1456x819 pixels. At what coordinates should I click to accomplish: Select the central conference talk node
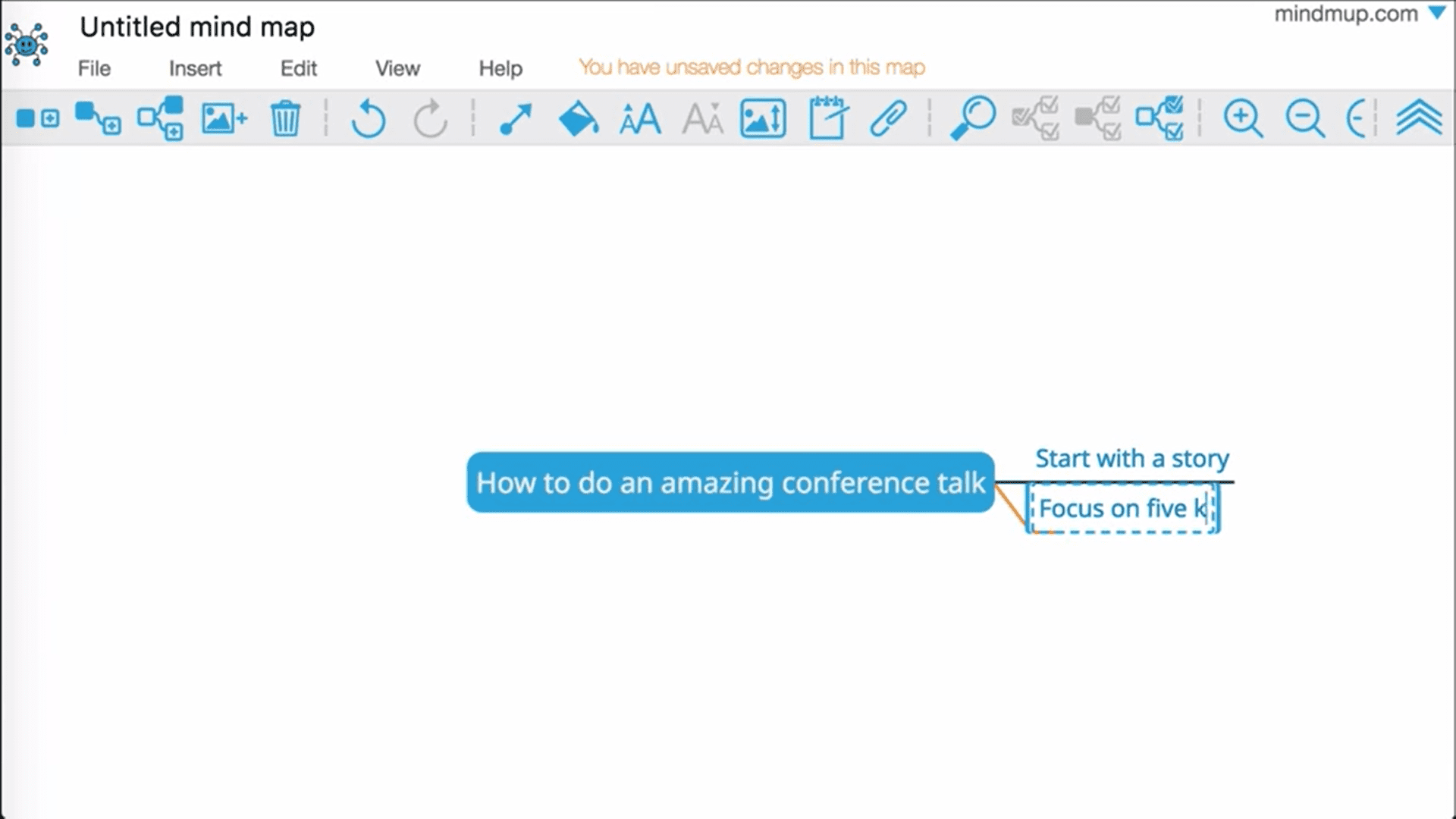(x=730, y=482)
